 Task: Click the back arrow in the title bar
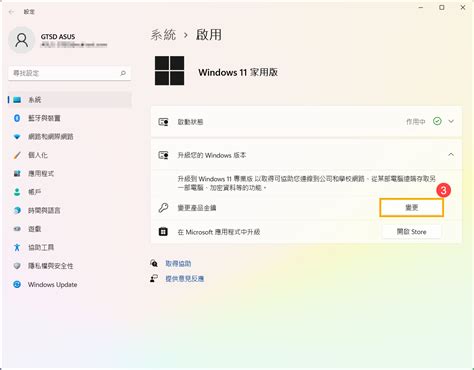coord(11,12)
